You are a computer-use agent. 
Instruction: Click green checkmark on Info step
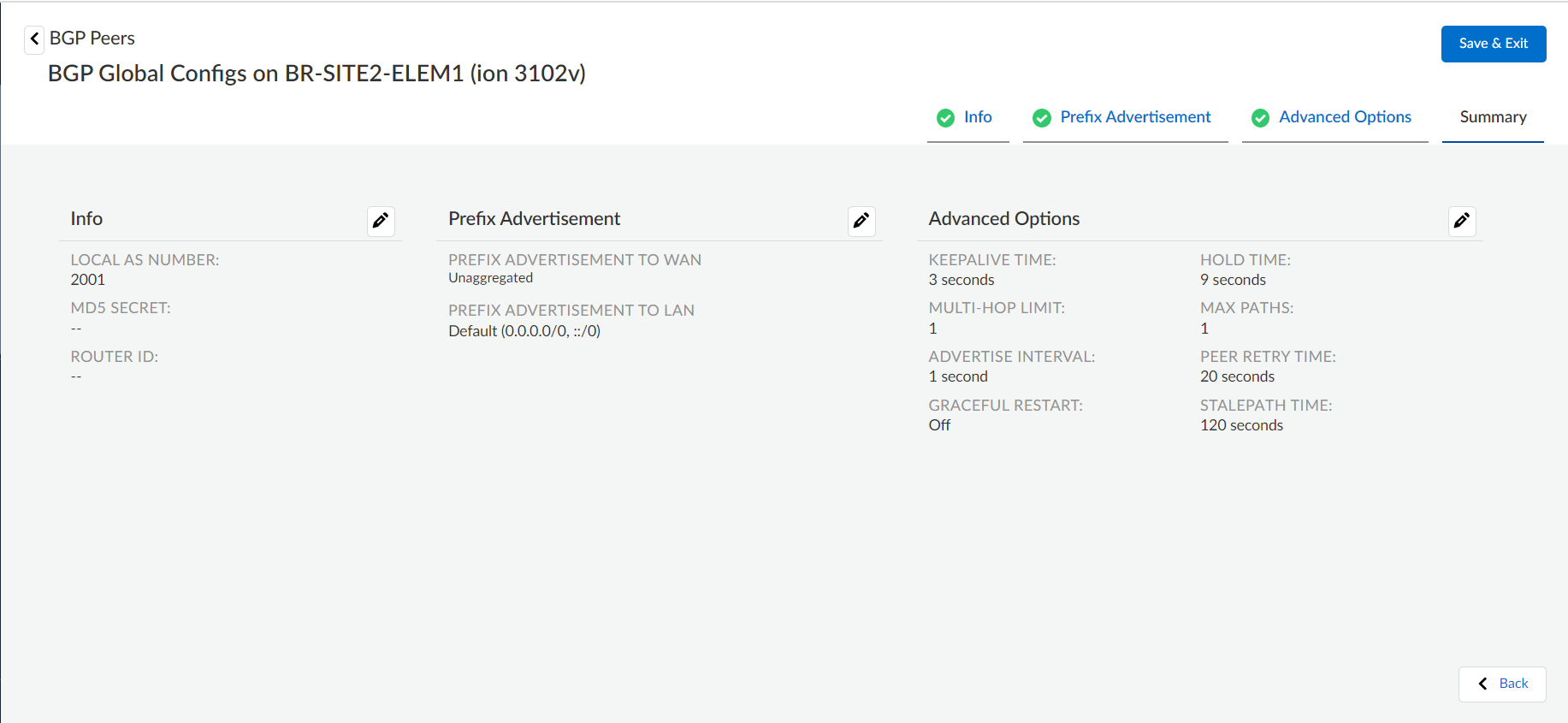[x=945, y=118]
